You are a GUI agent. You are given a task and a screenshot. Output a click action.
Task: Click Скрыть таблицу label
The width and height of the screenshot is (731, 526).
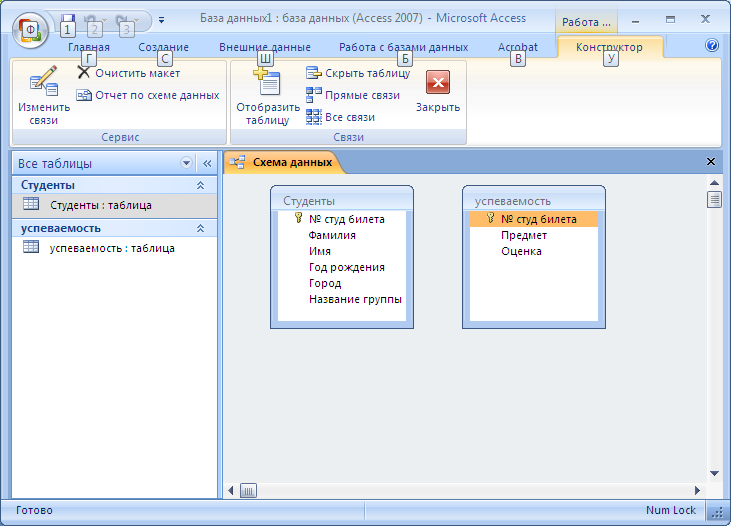(x=367, y=73)
